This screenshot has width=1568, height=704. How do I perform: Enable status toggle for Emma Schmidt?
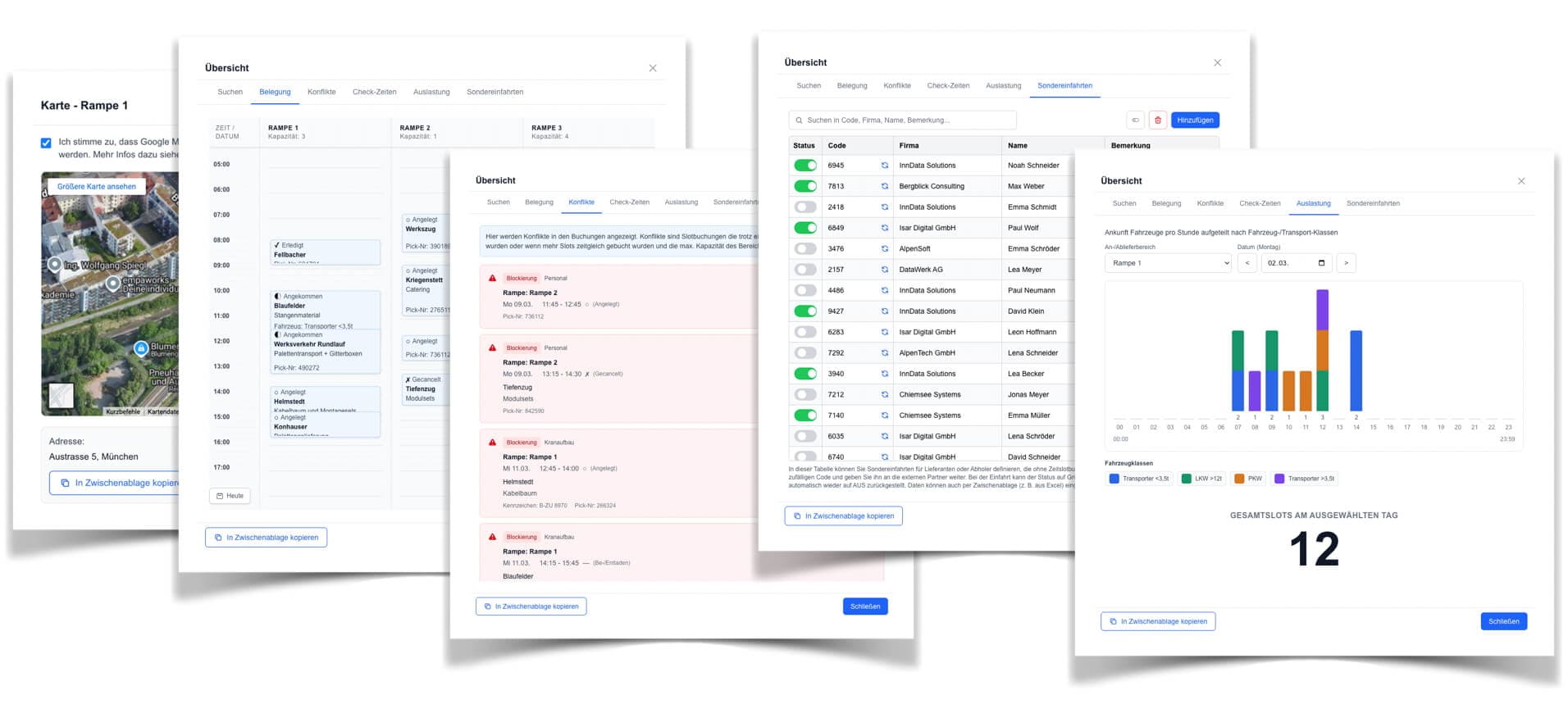805,207
